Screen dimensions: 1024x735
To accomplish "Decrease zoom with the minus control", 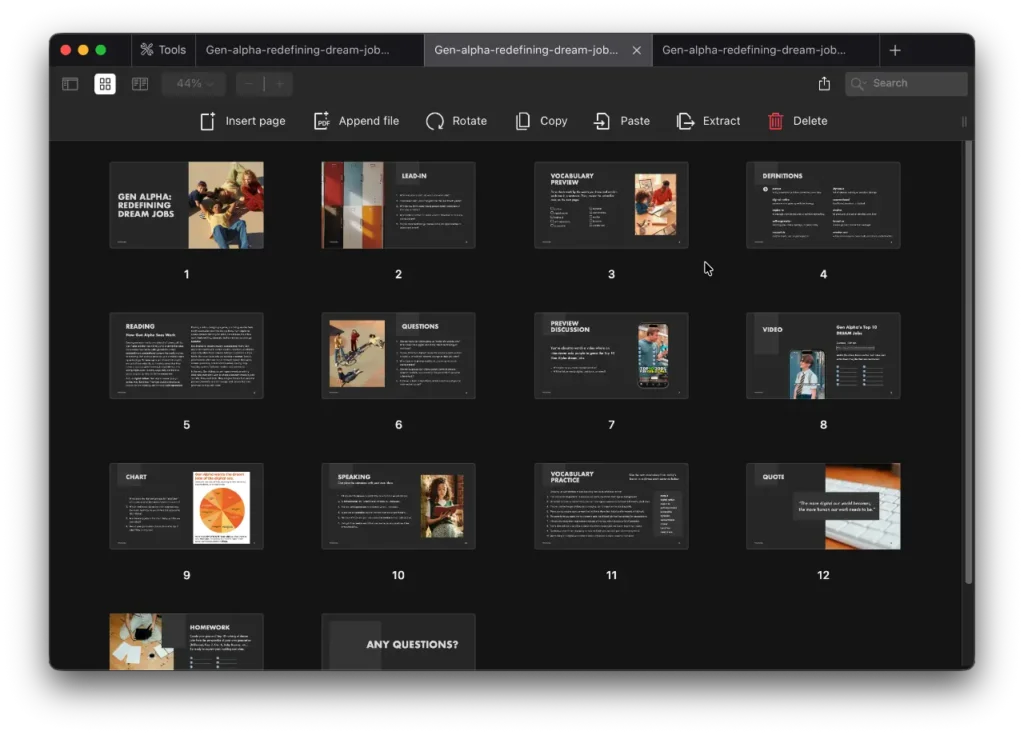I will click(248, 84).
